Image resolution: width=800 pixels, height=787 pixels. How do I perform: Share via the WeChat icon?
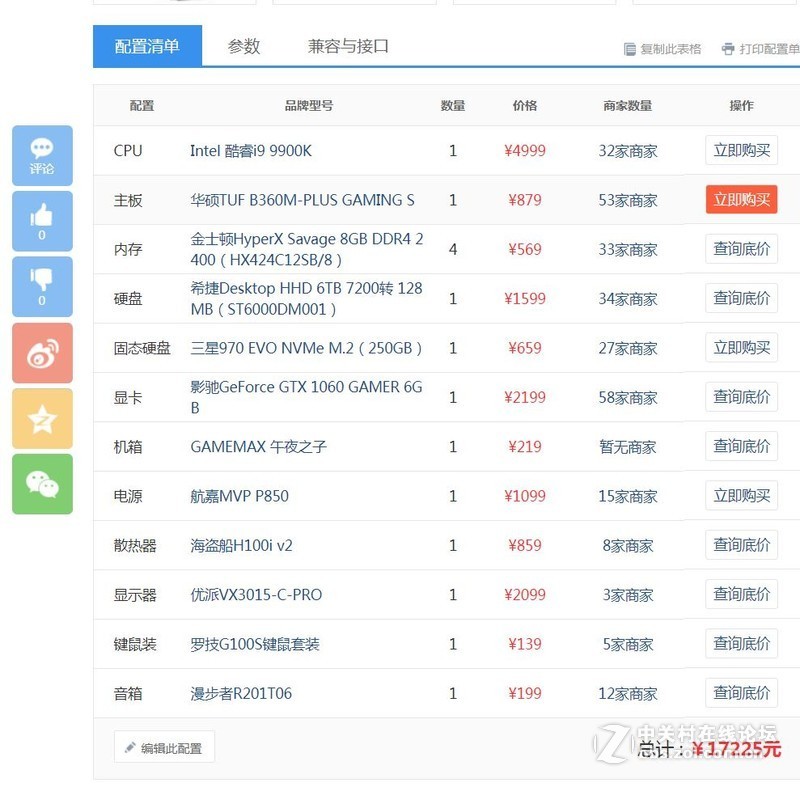[x=42, y=484]
